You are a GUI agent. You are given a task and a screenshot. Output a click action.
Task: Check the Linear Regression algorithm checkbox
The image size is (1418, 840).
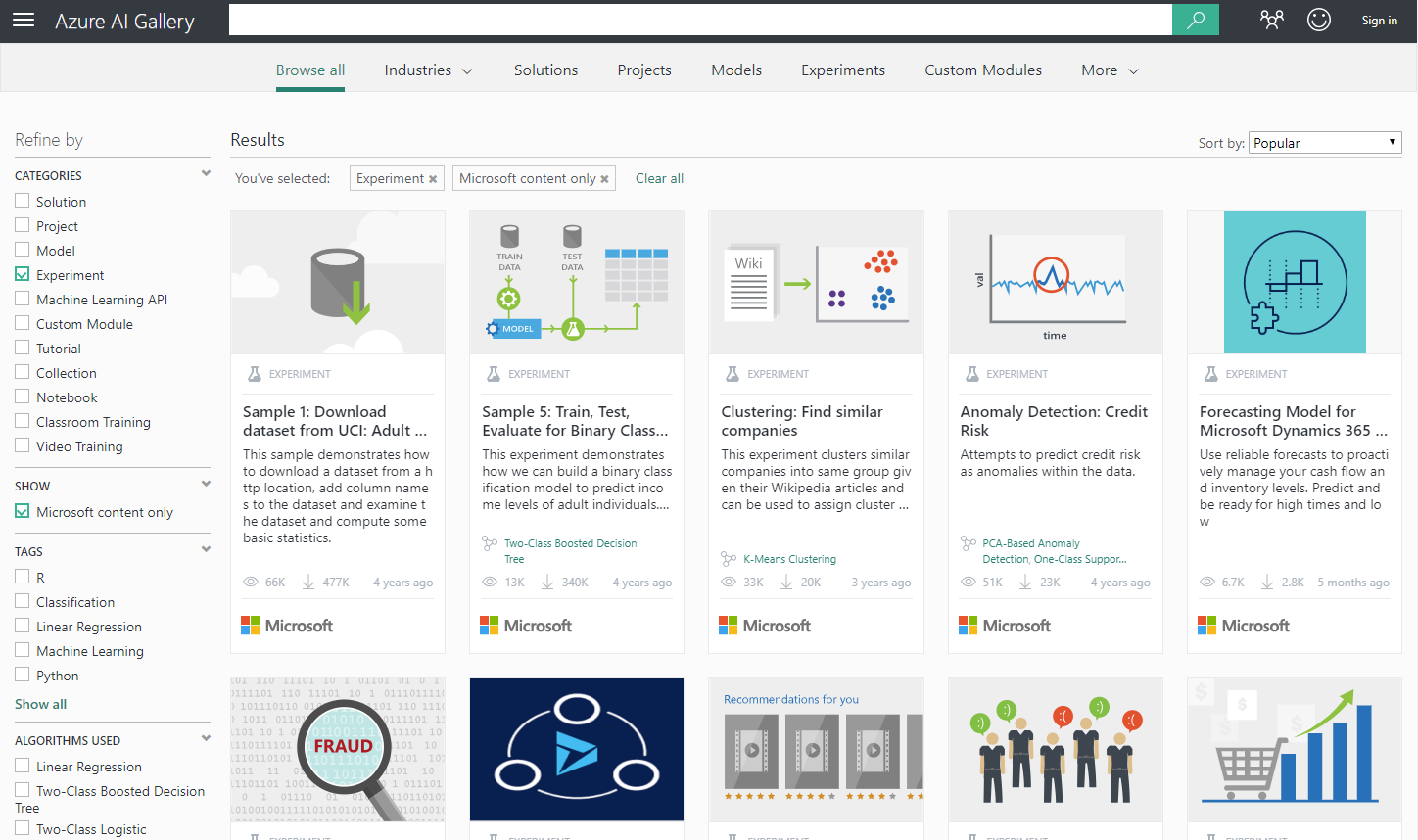point(23,766)
